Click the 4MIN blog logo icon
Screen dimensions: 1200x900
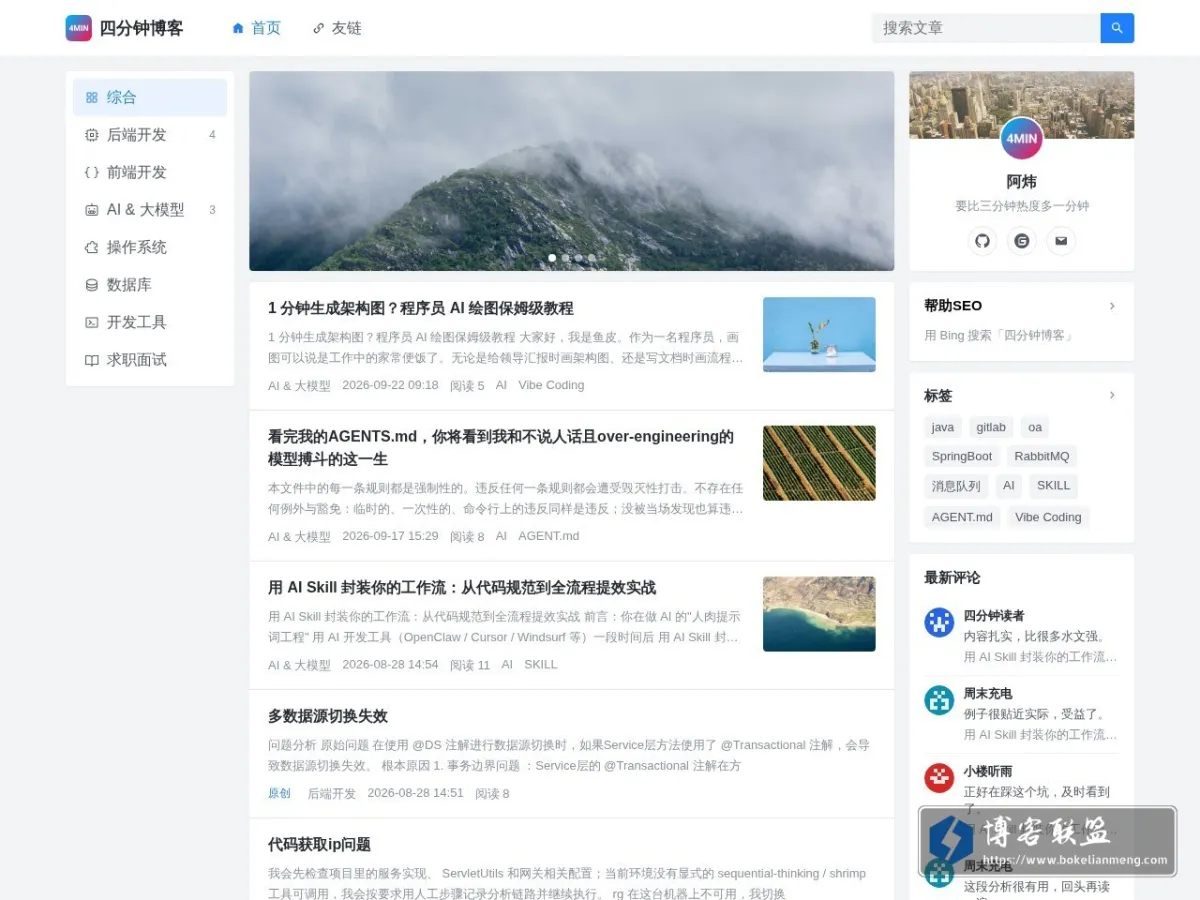[x=78, y=28]
